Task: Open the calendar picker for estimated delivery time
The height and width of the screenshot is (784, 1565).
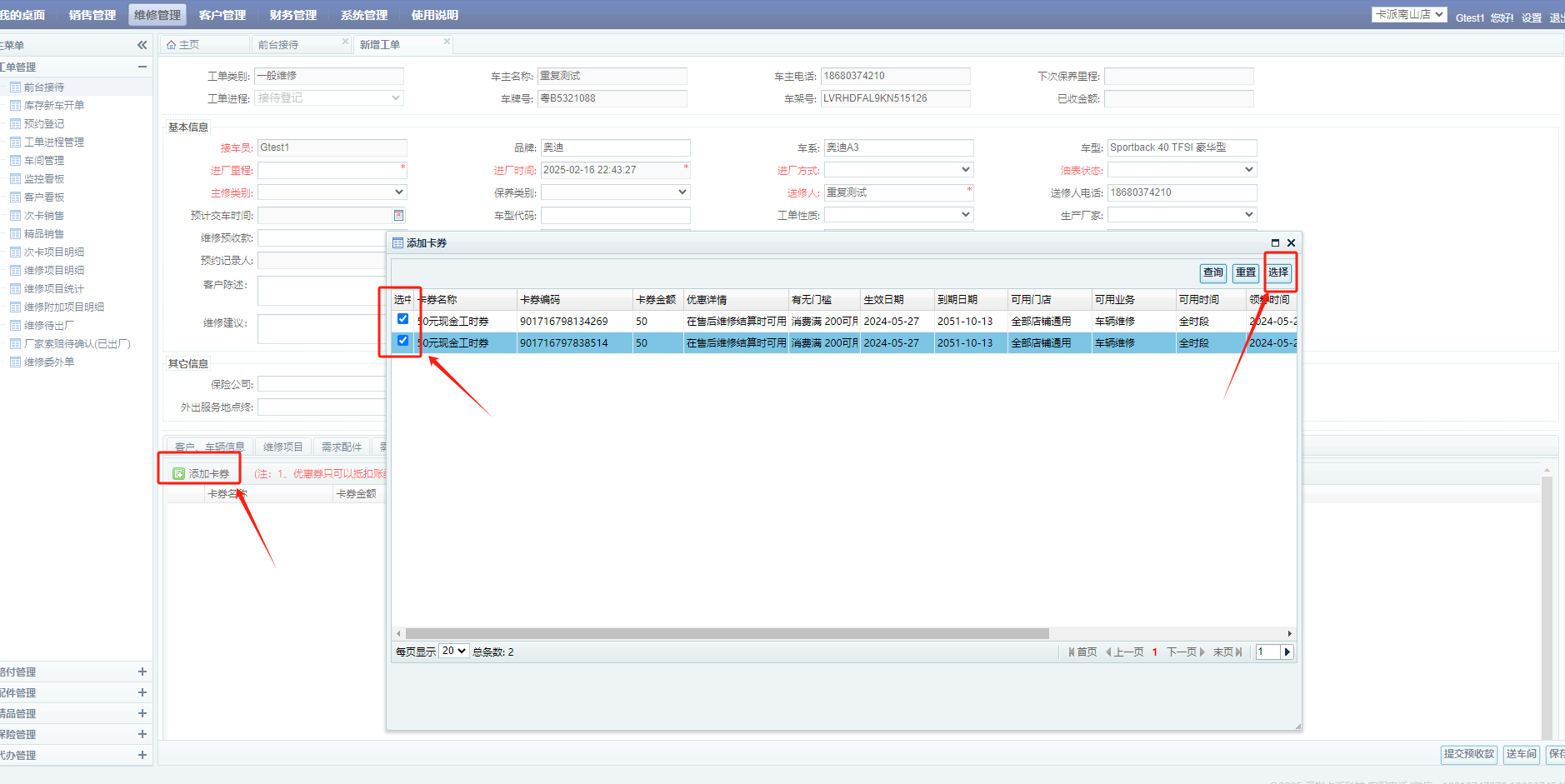Action: pos(398,216)
